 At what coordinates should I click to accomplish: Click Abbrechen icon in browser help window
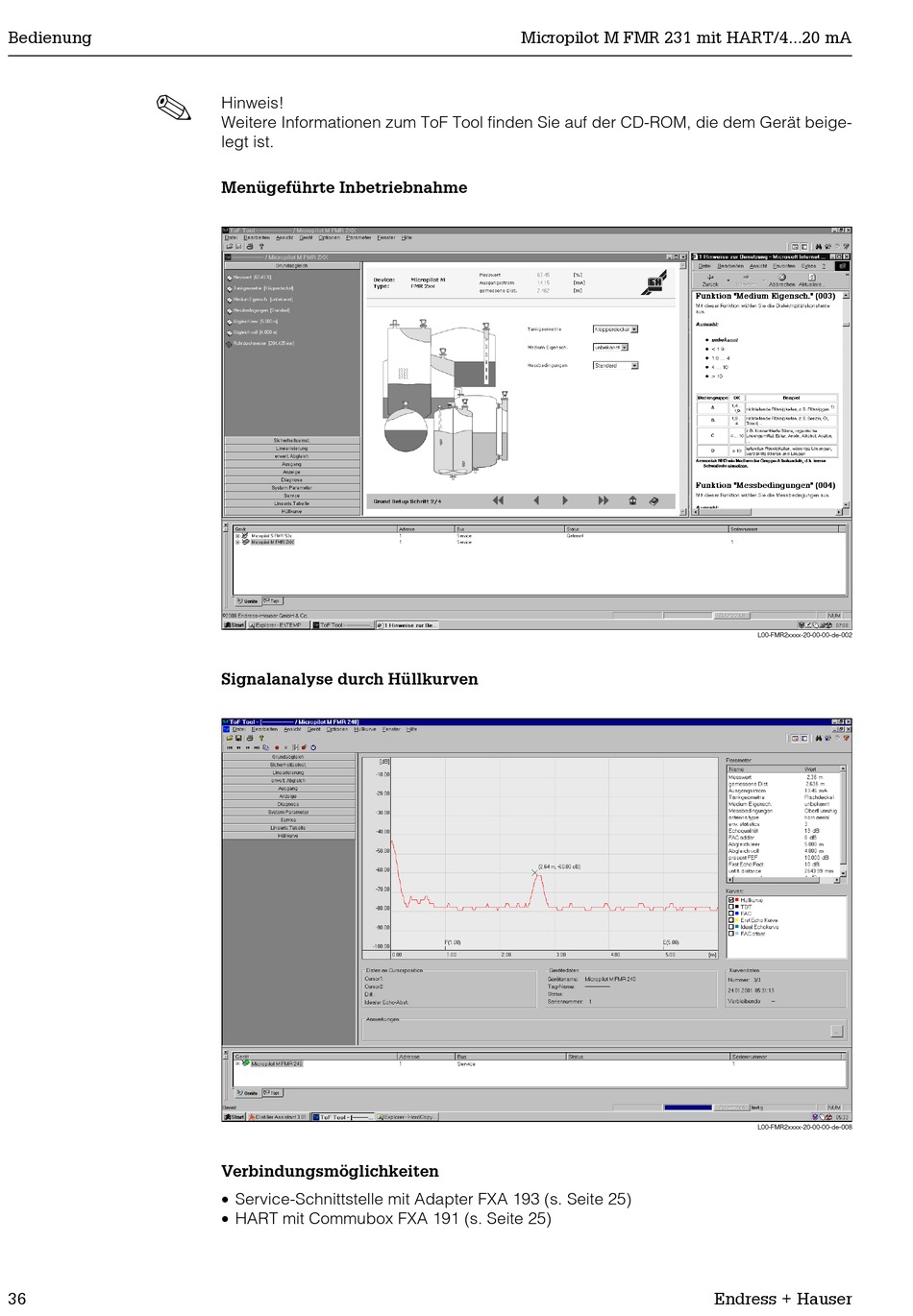782,279
